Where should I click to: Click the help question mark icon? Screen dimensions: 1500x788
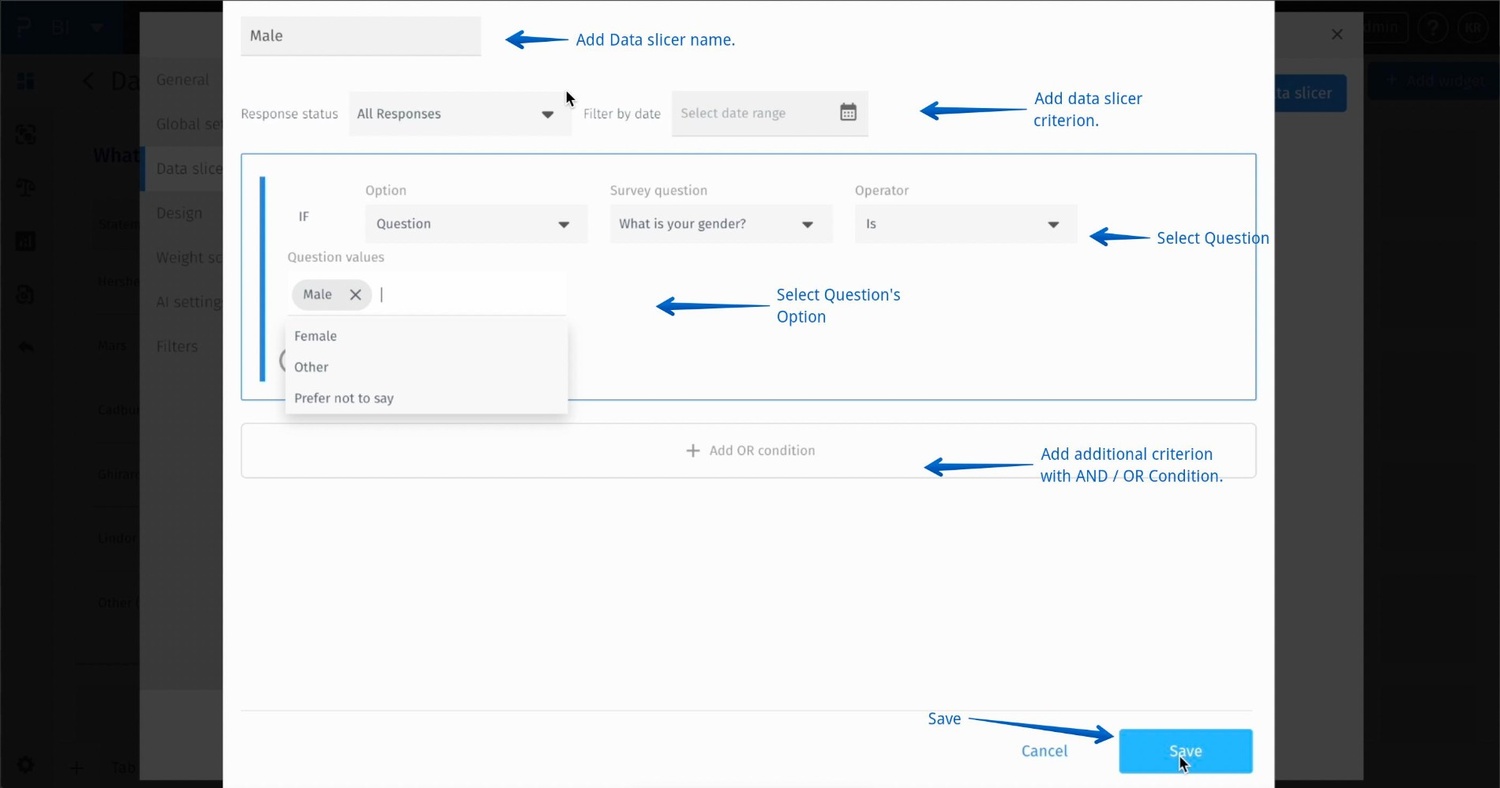[1432, 28]
